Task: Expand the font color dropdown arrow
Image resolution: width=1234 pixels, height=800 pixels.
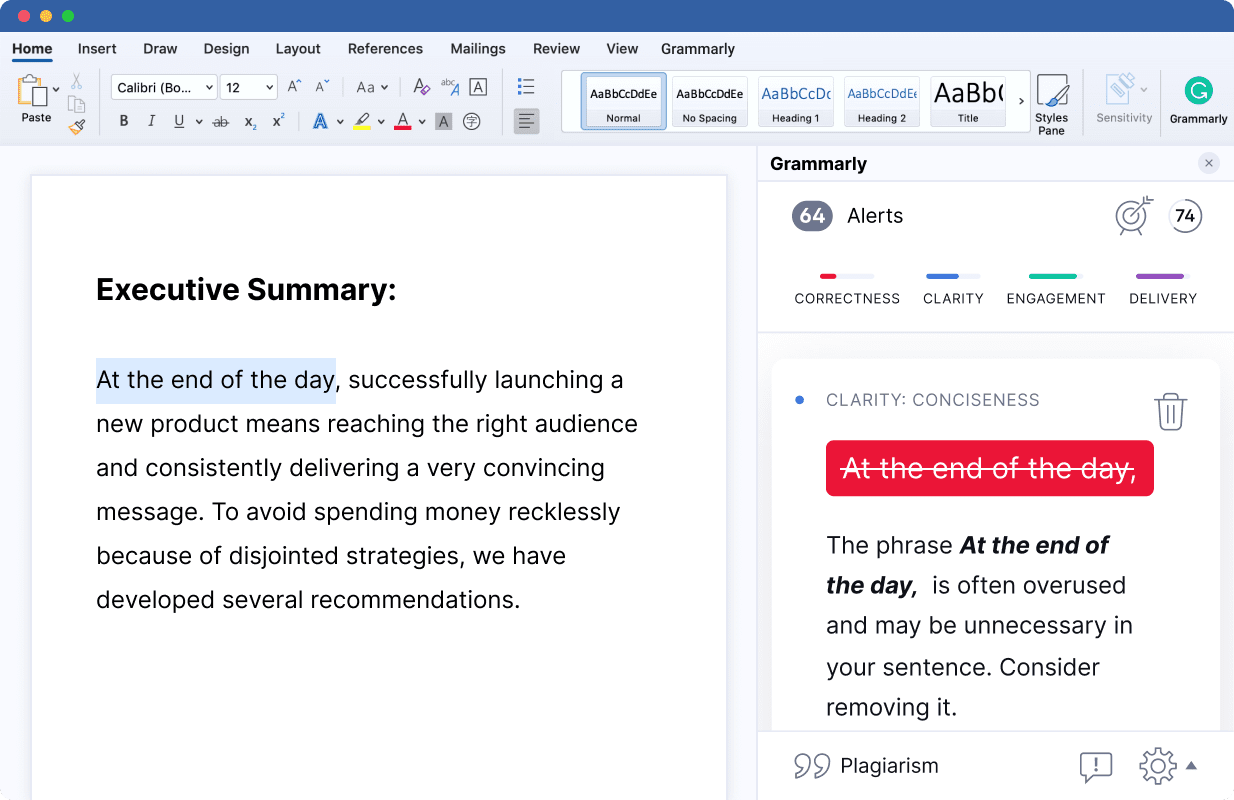Action: [x=423, y=122]
